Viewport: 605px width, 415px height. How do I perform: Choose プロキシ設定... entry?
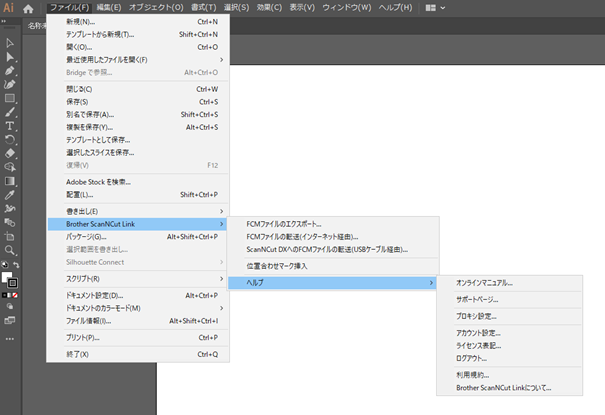(x=509, y=316)
